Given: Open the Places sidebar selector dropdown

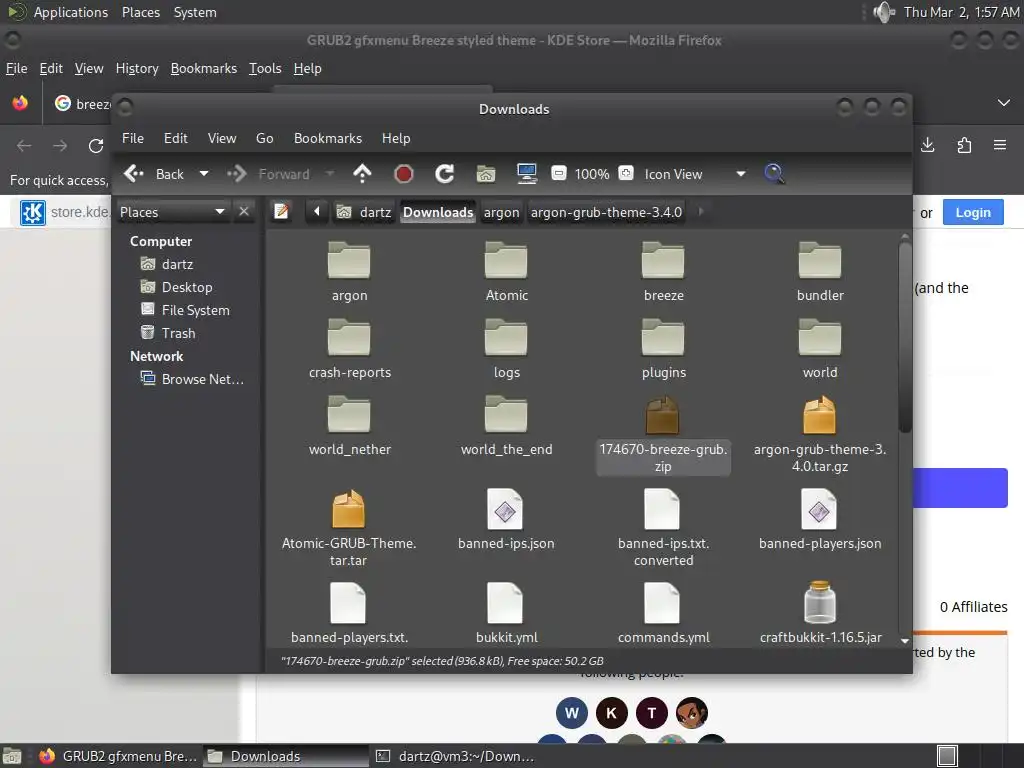Looking at the screenshot, I should (x=173, y=212).
